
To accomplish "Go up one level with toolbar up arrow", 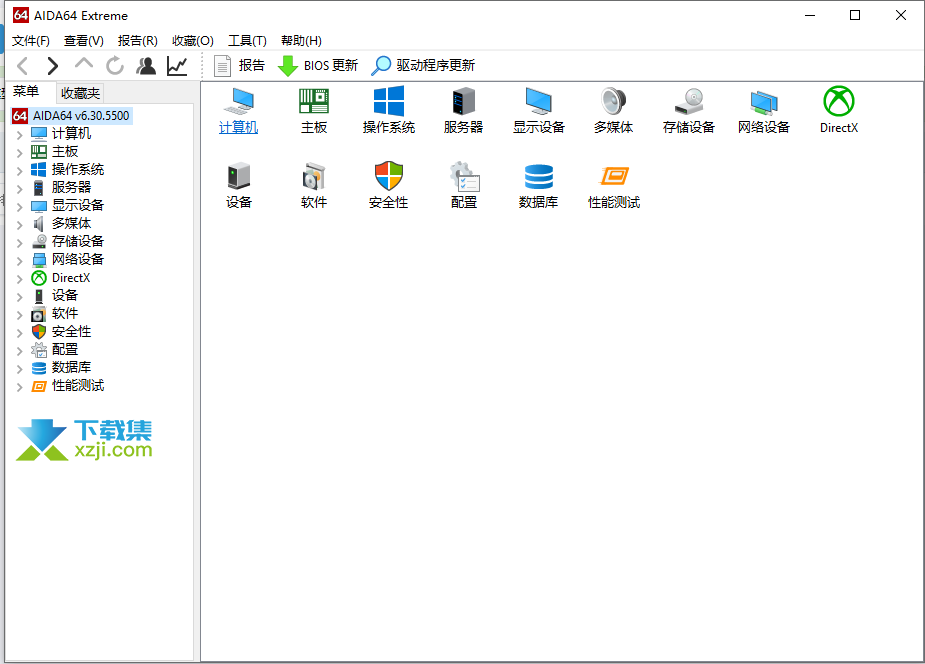I will [x=84, y=64].
